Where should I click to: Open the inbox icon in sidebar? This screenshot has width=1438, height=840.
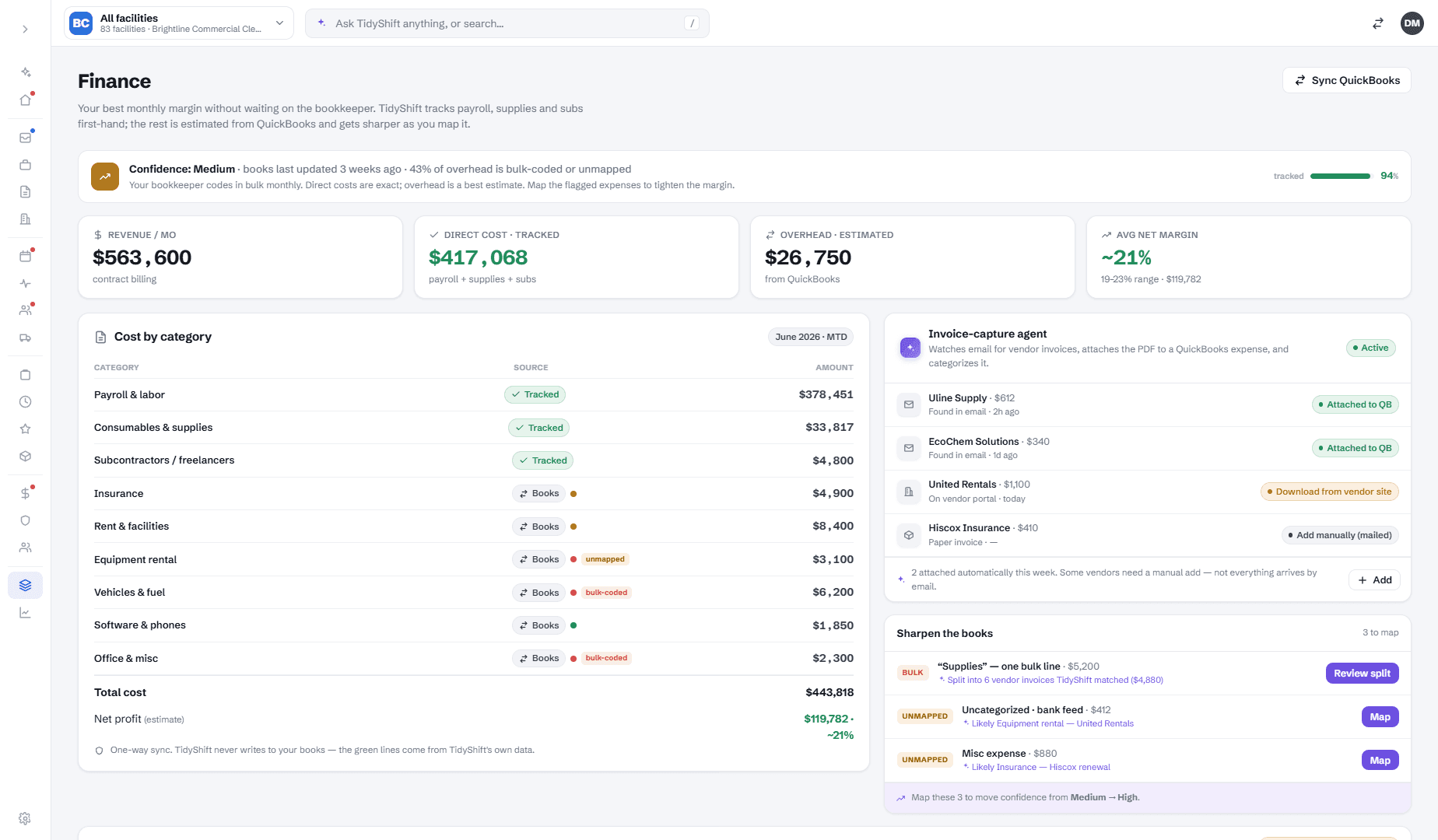pos(25,138)
